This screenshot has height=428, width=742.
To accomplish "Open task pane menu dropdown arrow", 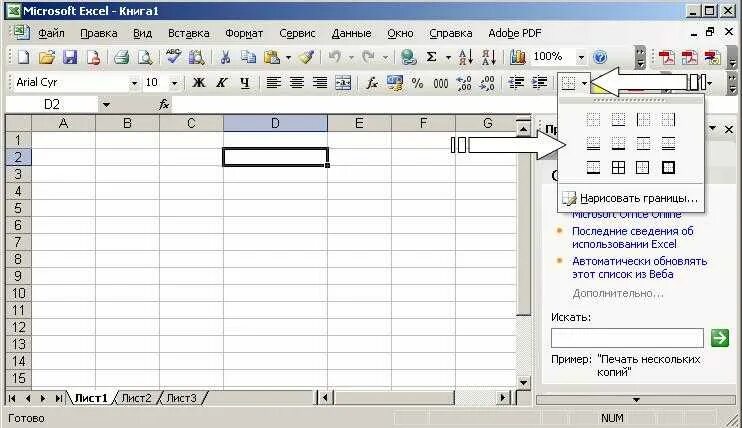I will click(712, 128).
